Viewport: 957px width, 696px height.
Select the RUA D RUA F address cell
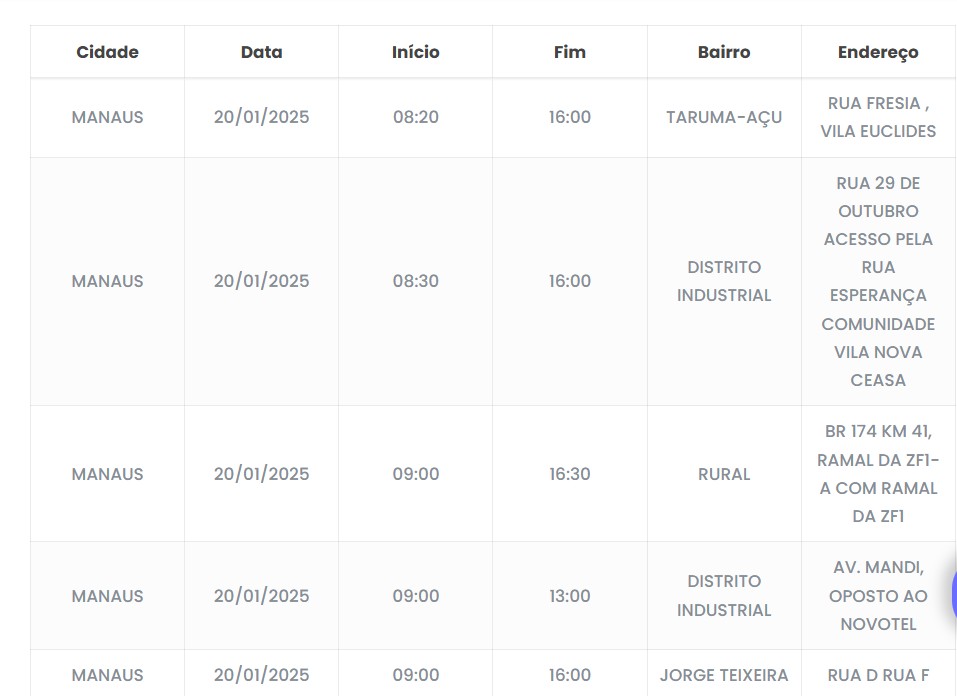tap(878, 675)
